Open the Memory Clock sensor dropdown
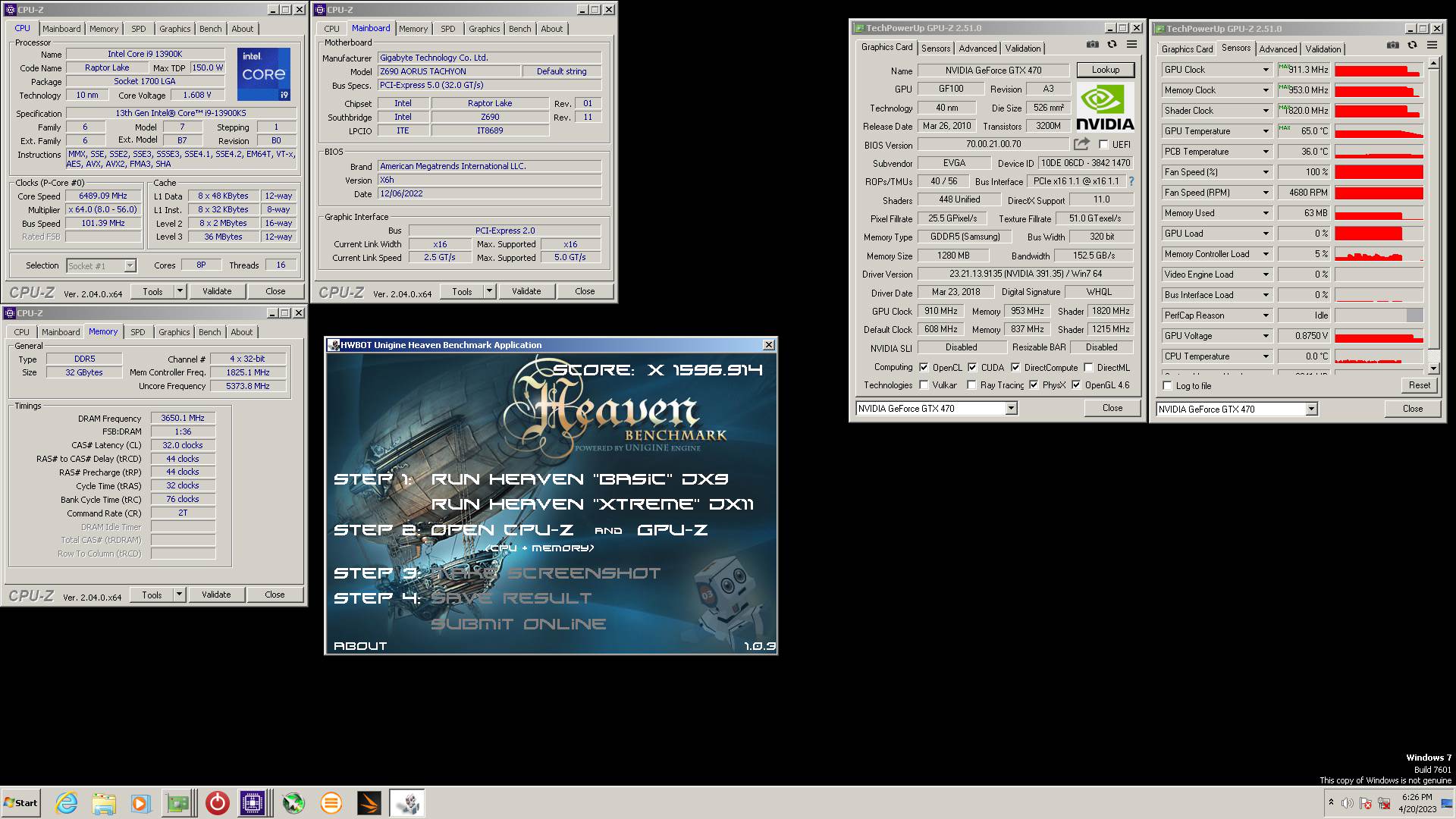This screenshot has width=1456, height=819. coord(1265,90)
